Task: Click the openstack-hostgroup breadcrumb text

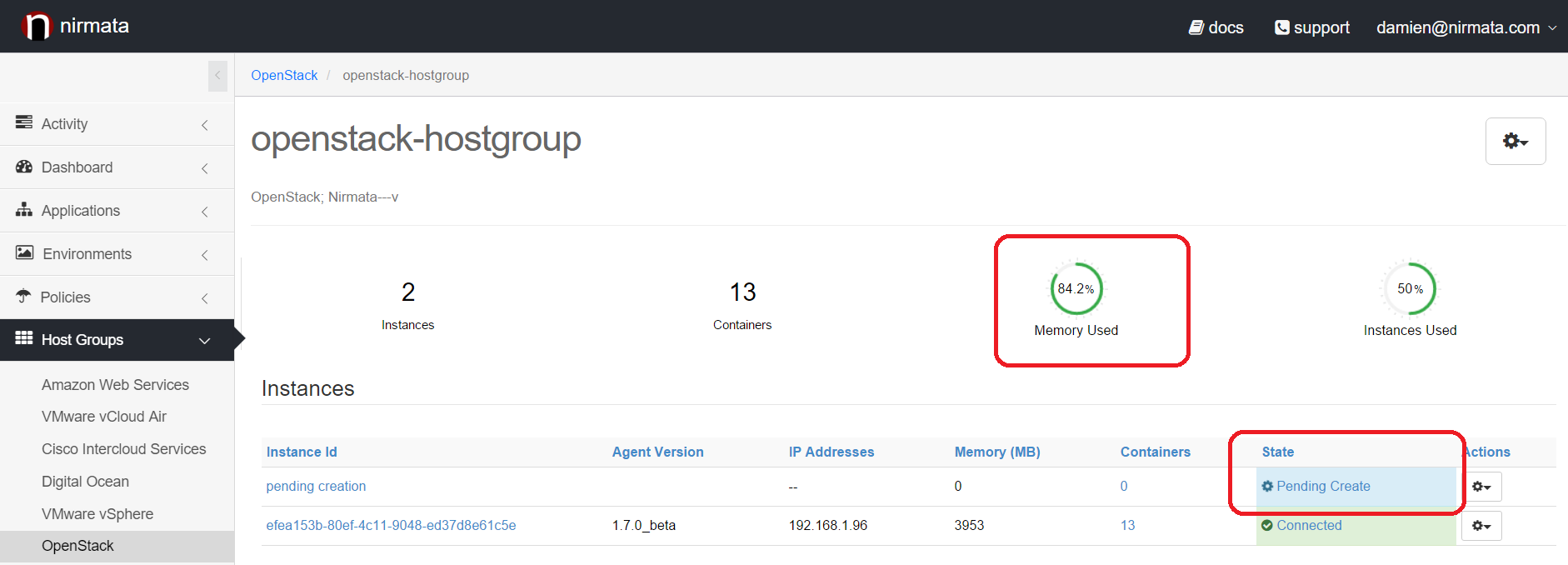Action: pos(406,75)
